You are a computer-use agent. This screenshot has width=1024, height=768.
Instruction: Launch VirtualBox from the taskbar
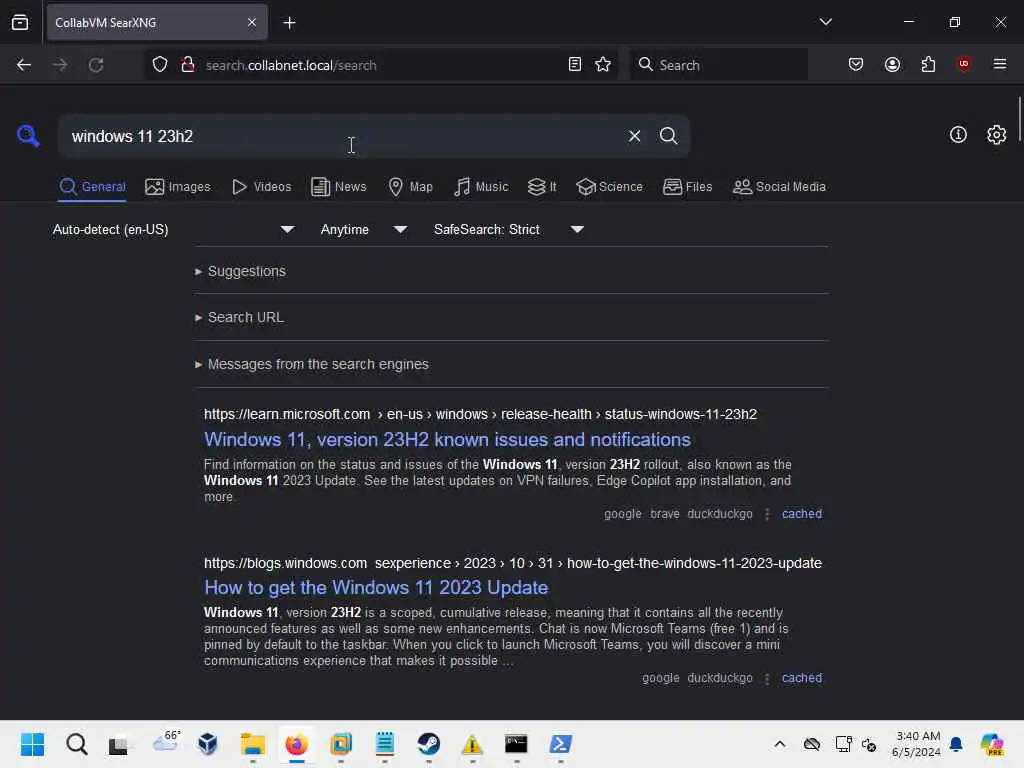[x=208, y=744]
